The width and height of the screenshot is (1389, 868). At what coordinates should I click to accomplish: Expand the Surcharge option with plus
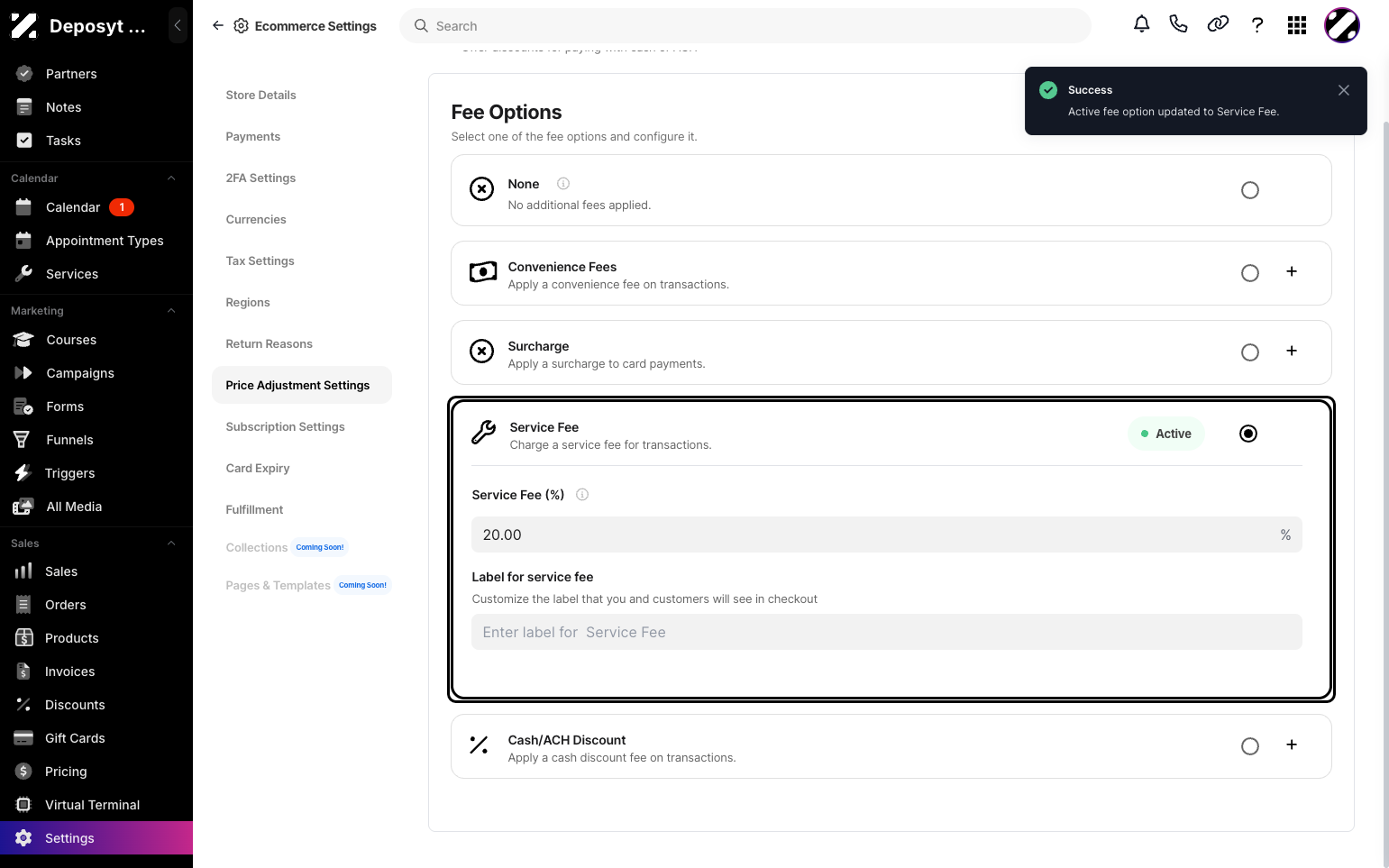pyautogui.click(x=1292, y=351)
